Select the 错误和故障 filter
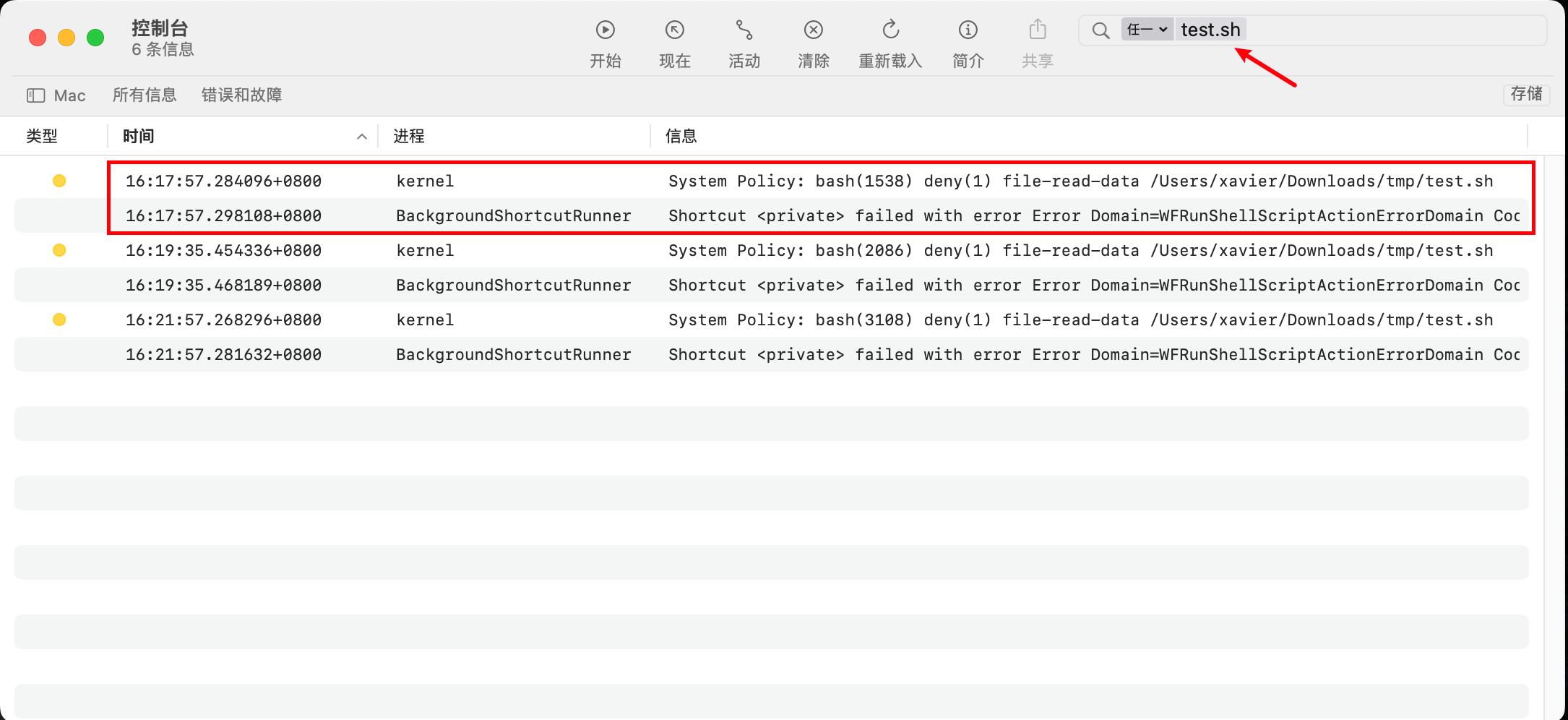 point(241,95)
